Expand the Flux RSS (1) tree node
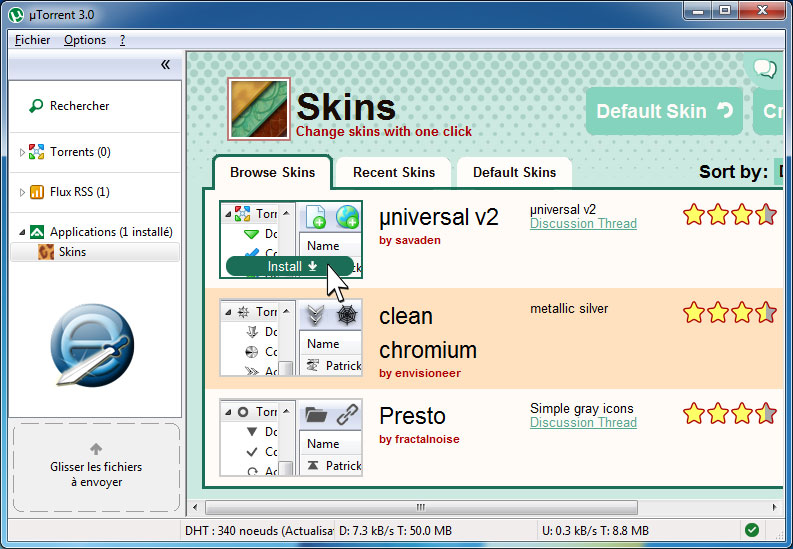 point(22,192)
